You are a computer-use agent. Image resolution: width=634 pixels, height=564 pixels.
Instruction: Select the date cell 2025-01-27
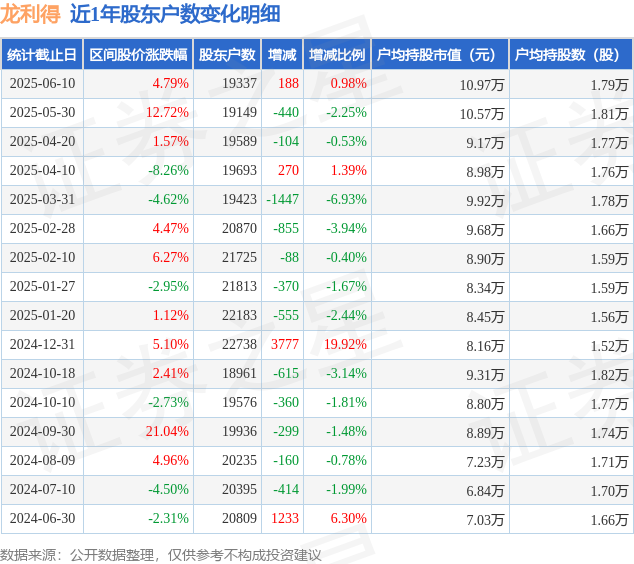(x=42, y=287)
